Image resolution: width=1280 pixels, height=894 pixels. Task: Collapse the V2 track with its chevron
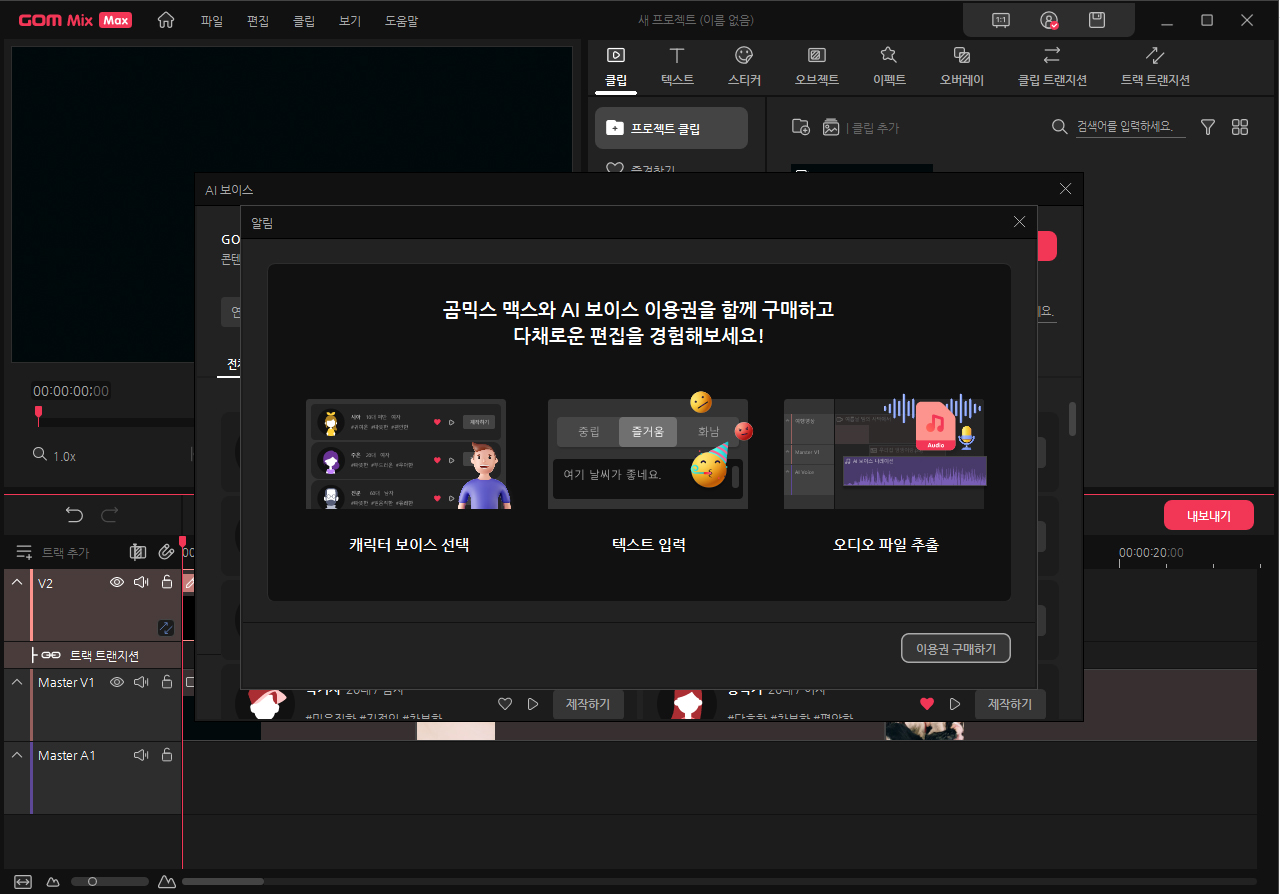16,581
